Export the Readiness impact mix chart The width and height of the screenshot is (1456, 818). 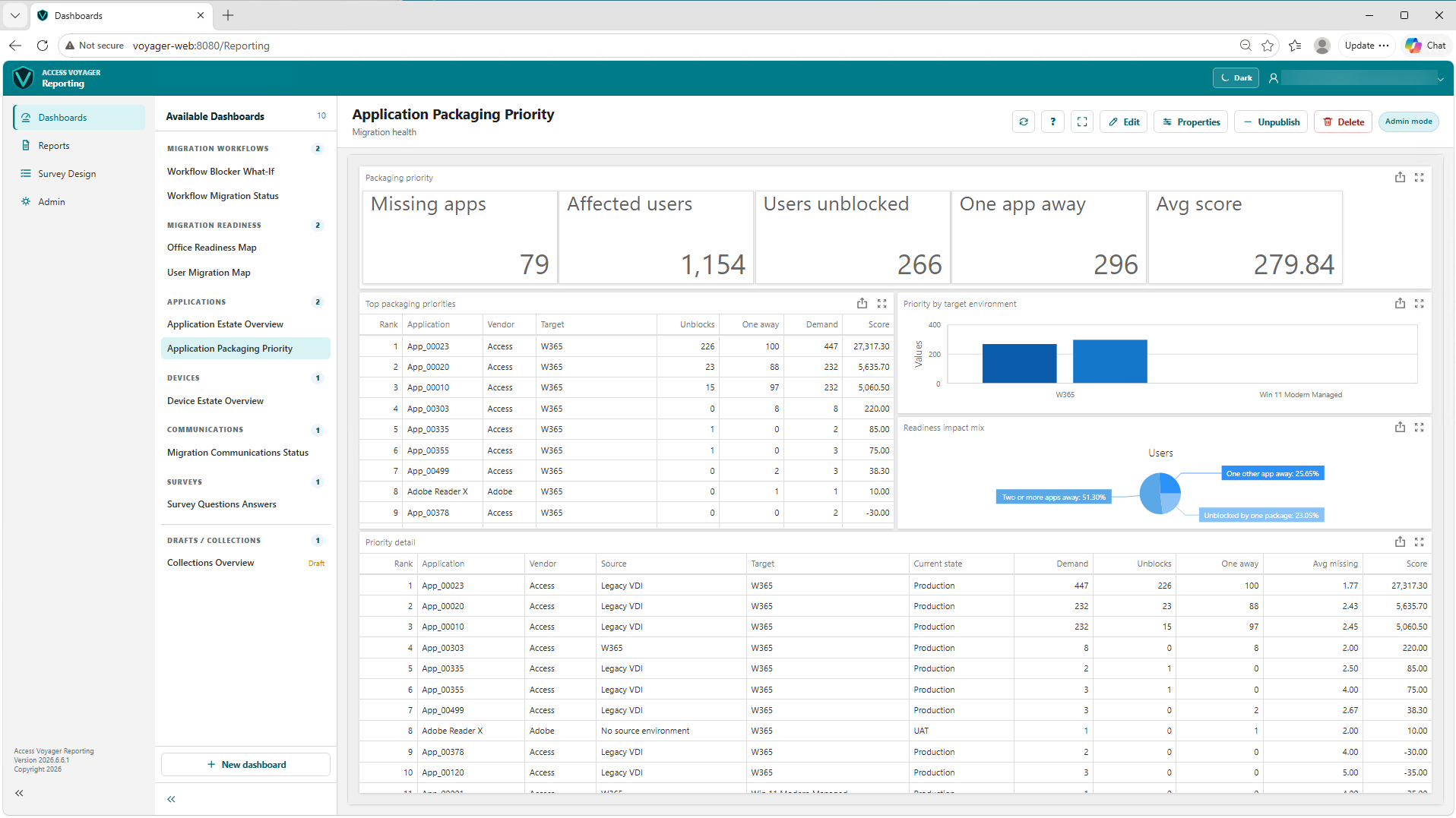(x=1400, y=427)
